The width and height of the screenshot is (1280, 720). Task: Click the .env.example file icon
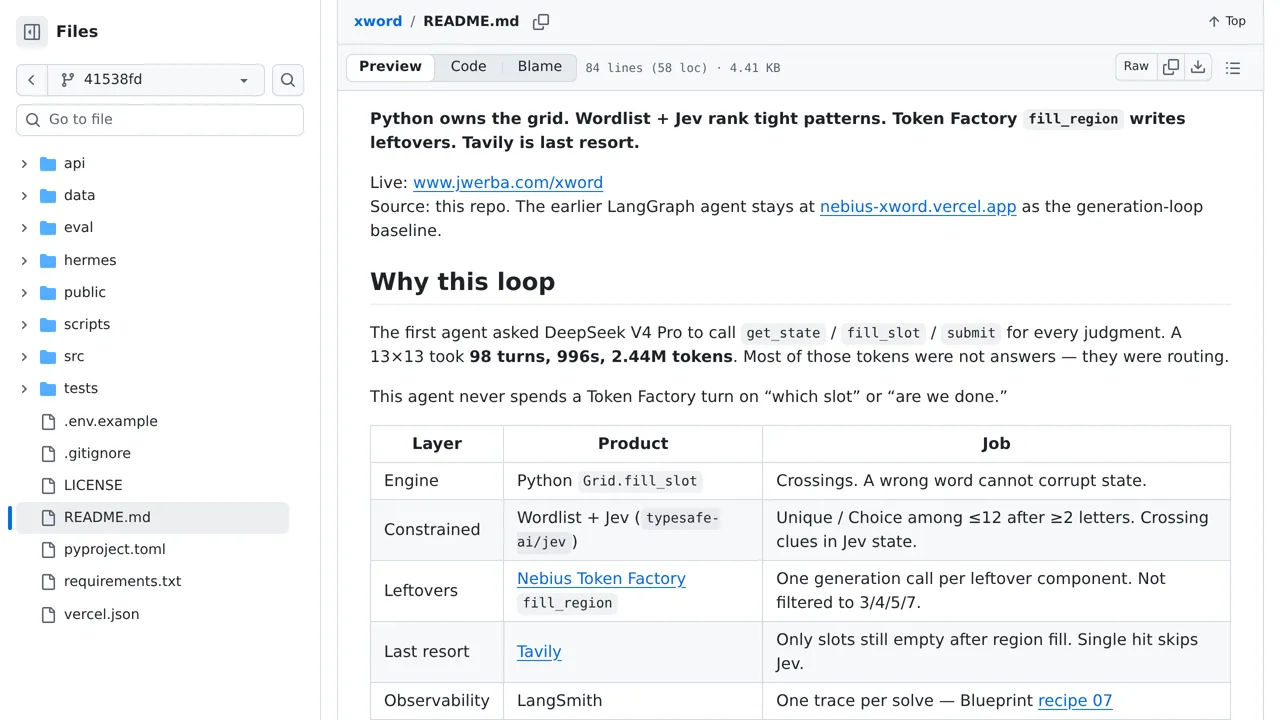(48, 421)
